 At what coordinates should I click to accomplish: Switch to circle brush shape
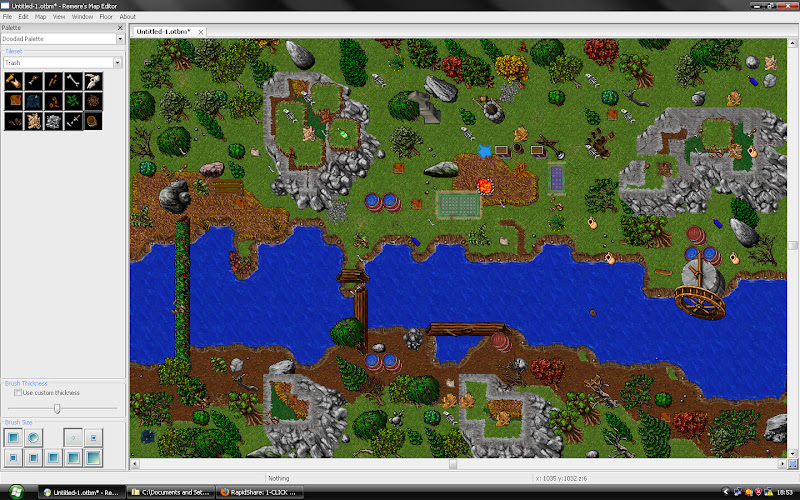pos(33,438)
